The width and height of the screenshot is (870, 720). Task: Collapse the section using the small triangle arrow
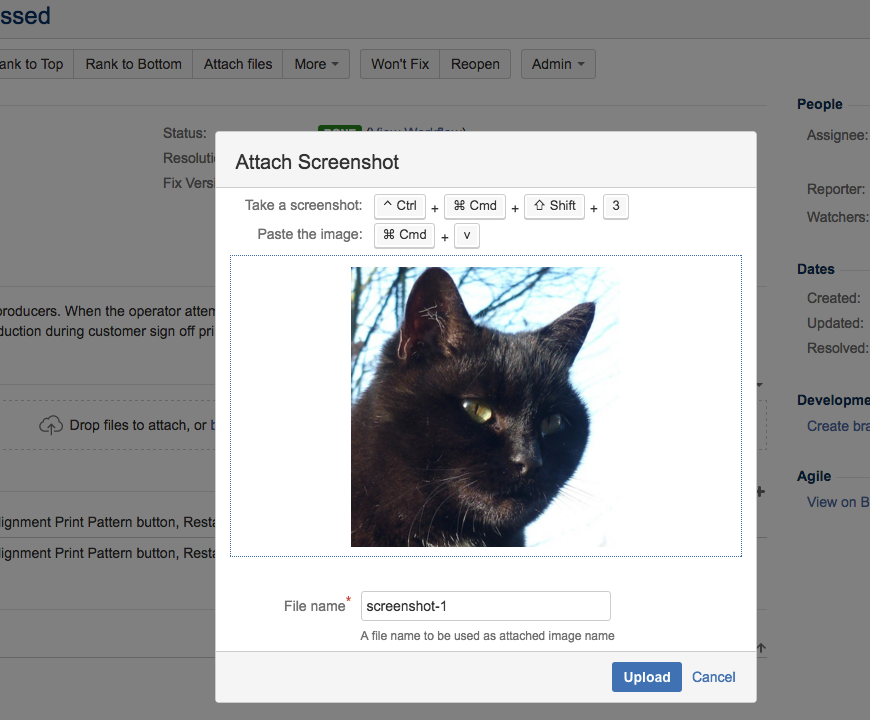(x=760, y=384)
